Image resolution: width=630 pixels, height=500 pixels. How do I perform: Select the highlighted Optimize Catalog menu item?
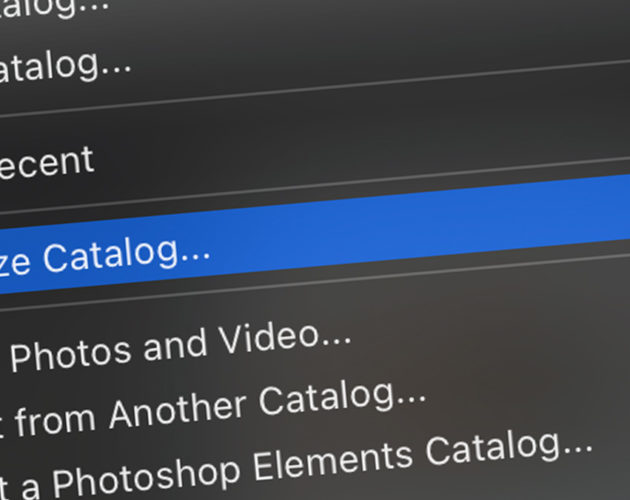(x=315, y=234)
